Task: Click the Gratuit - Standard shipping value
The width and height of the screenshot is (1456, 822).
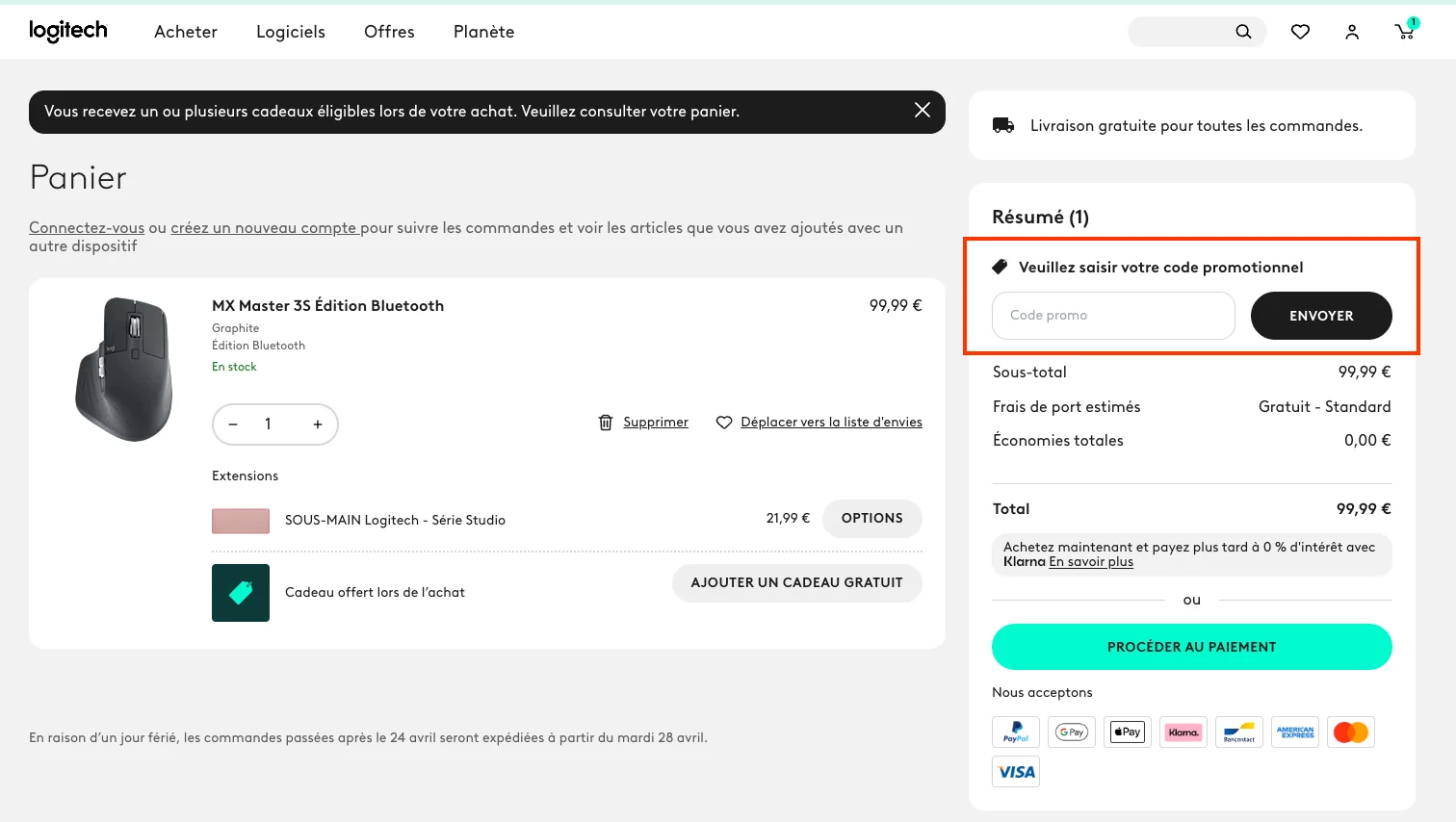Action: [1325, 407]
